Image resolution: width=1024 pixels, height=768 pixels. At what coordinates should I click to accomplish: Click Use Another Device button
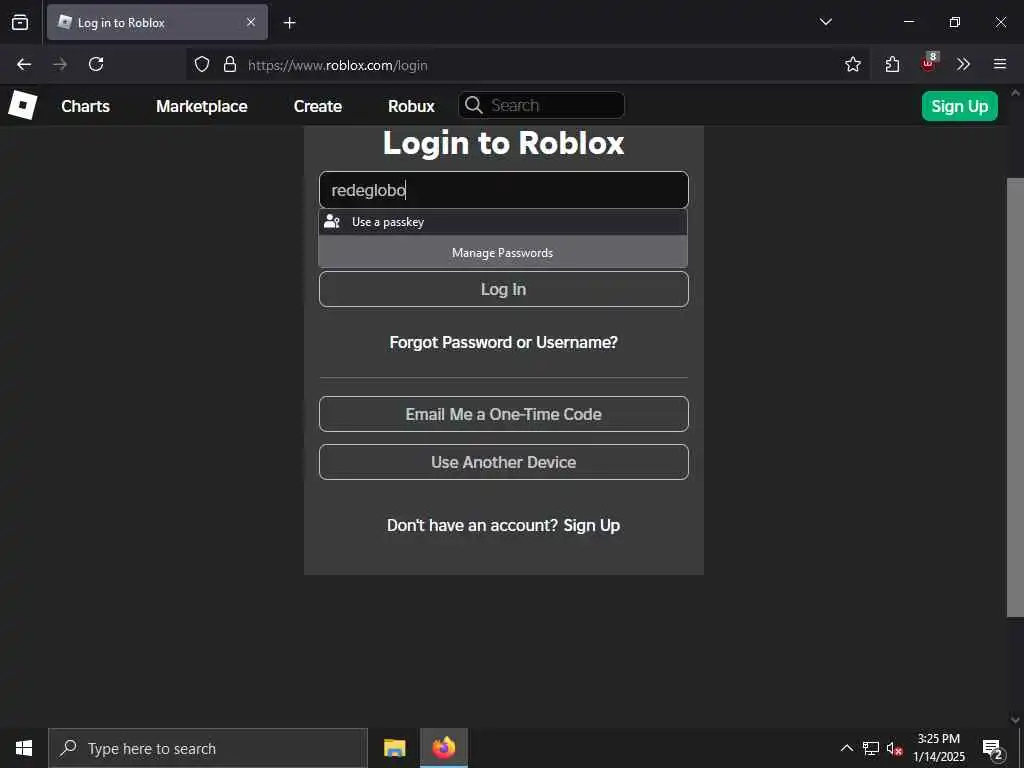[504, 462]
